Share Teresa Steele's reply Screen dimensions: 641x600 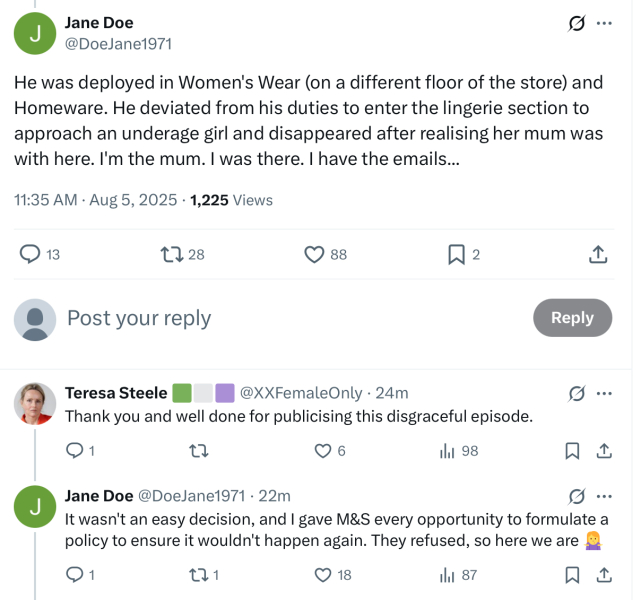[x=604, y=451]
